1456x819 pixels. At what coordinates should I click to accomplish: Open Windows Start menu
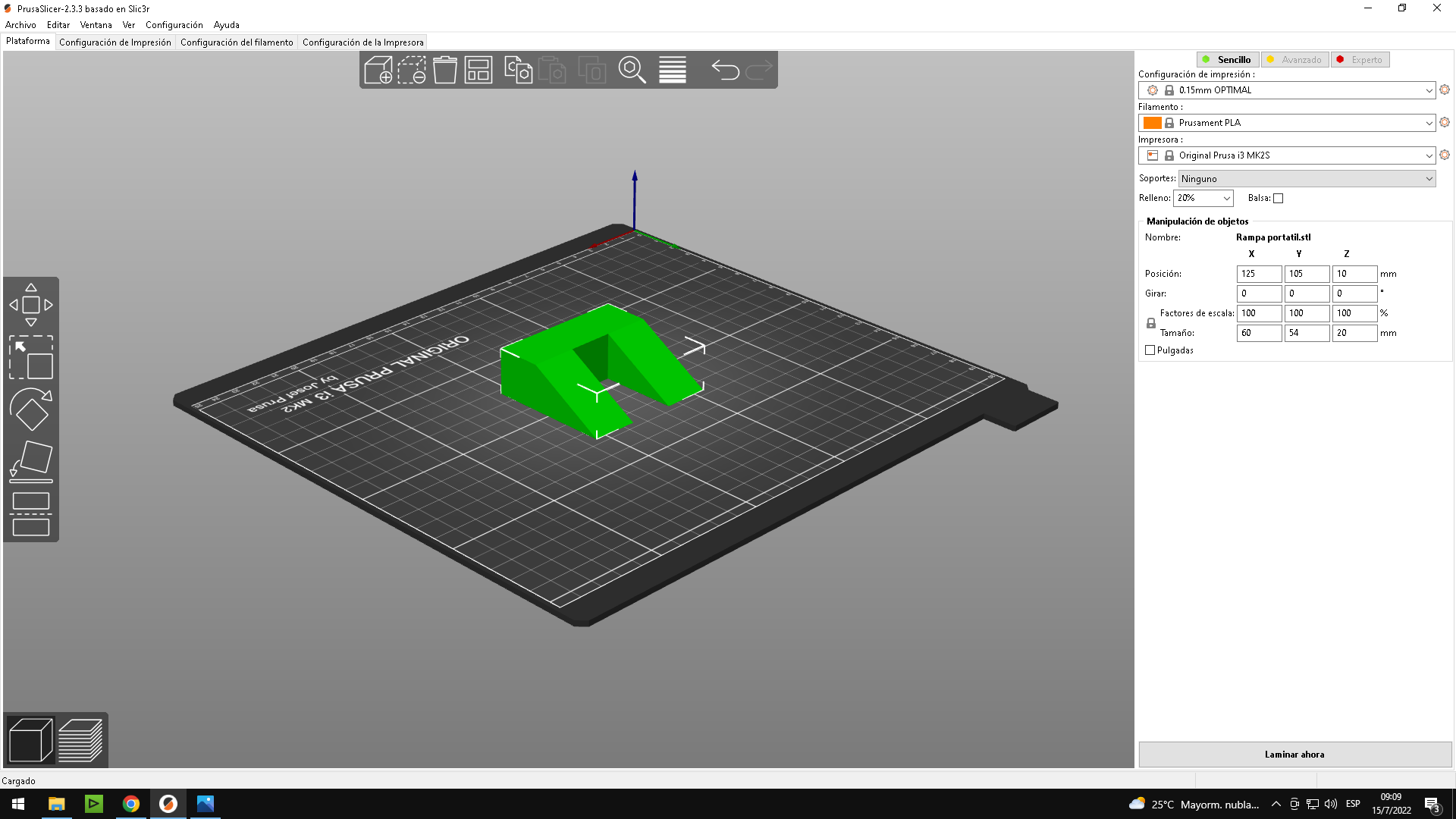coord(18,804)
